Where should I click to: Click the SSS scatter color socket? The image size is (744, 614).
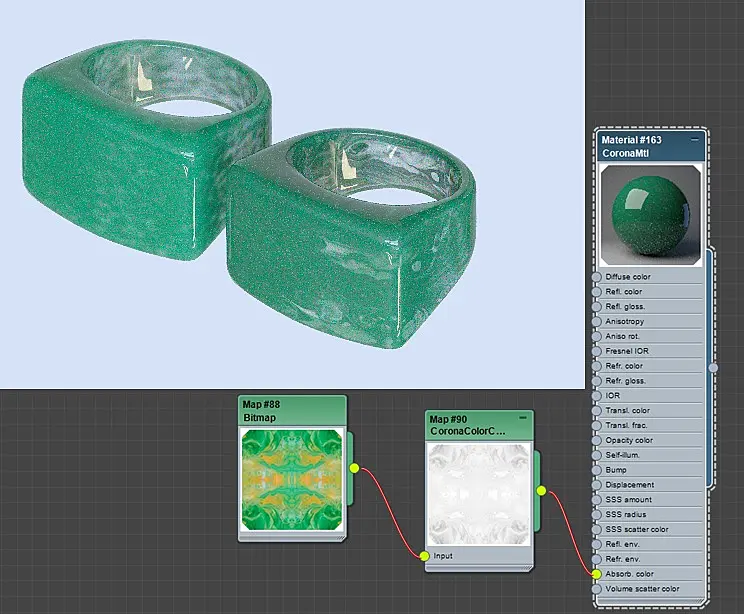(596, 530)
